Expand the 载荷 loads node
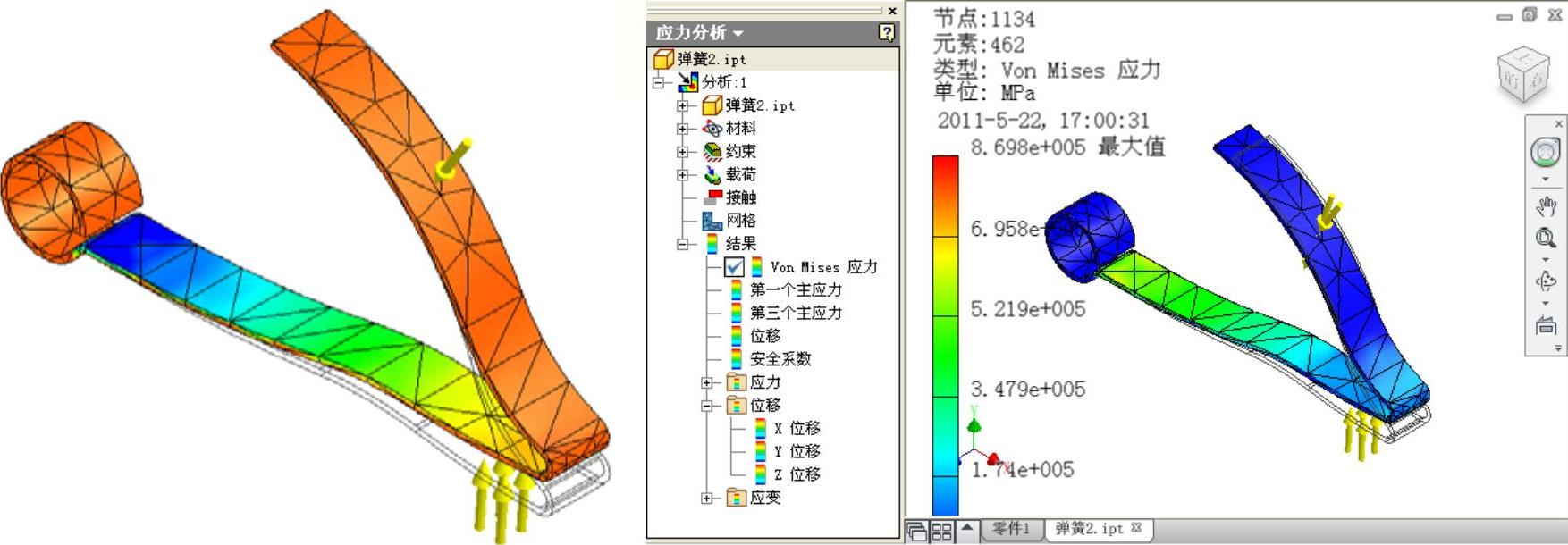 tap(683, 175)
